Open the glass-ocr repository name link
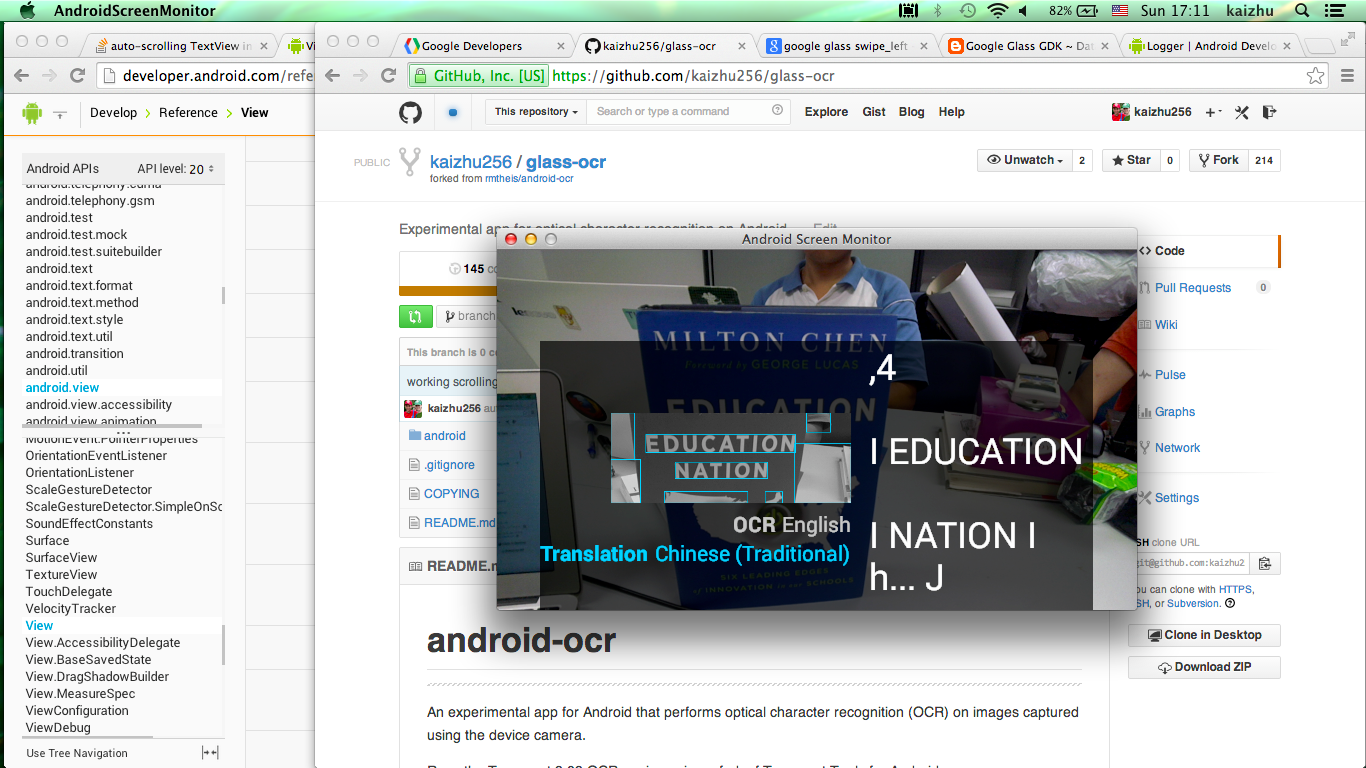The height and width of the screenshot is (768, 1366). click(x=566, y=161)
